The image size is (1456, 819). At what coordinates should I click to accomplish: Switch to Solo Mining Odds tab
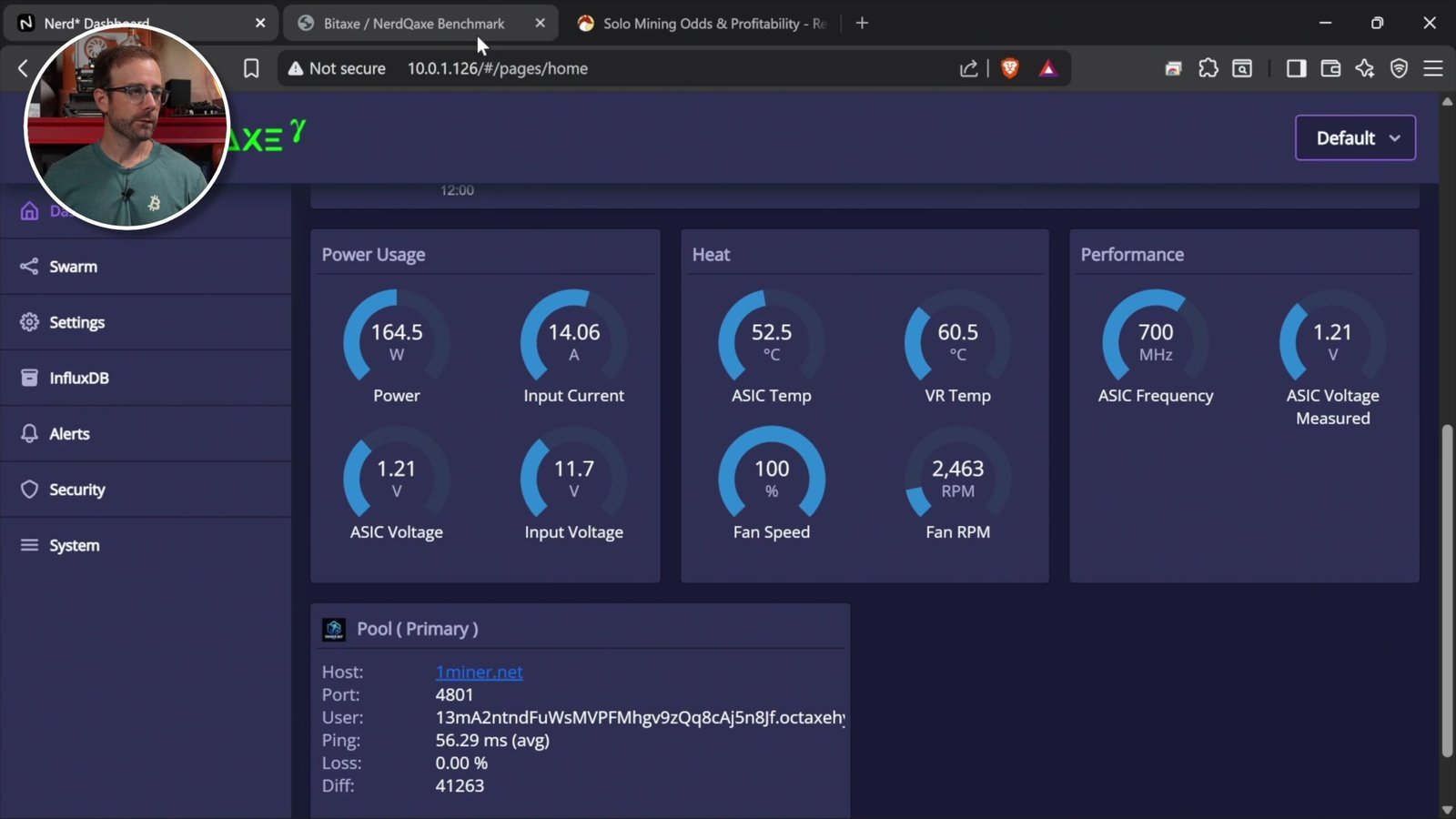coord(703,24)
